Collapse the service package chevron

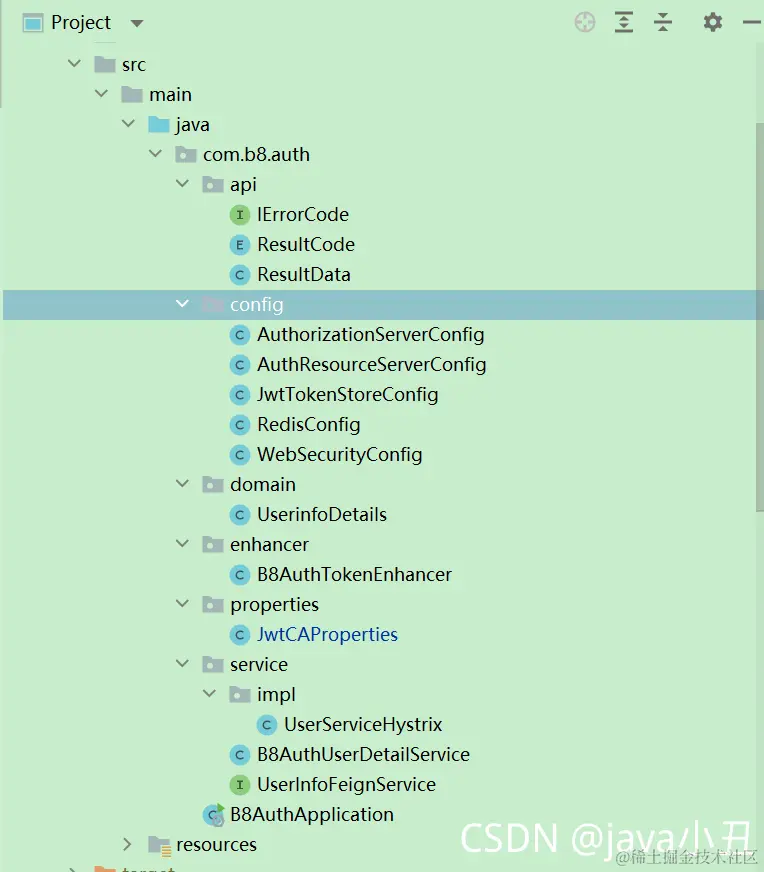tap(182, 663)
